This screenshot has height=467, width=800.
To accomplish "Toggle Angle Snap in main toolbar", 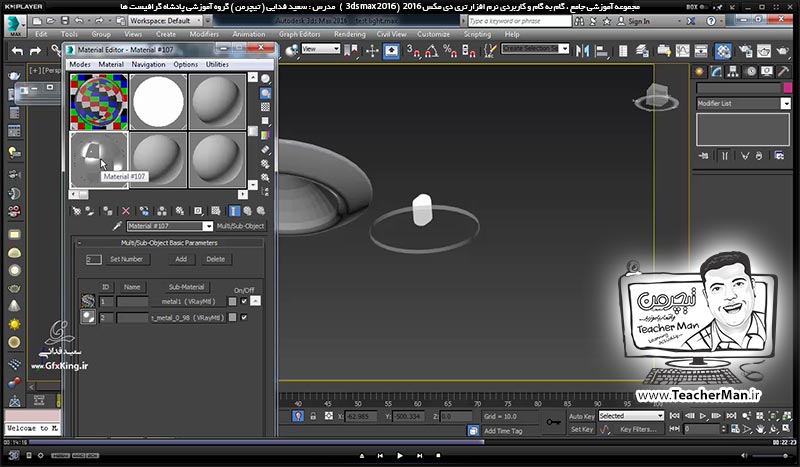I will pos(432,50).
